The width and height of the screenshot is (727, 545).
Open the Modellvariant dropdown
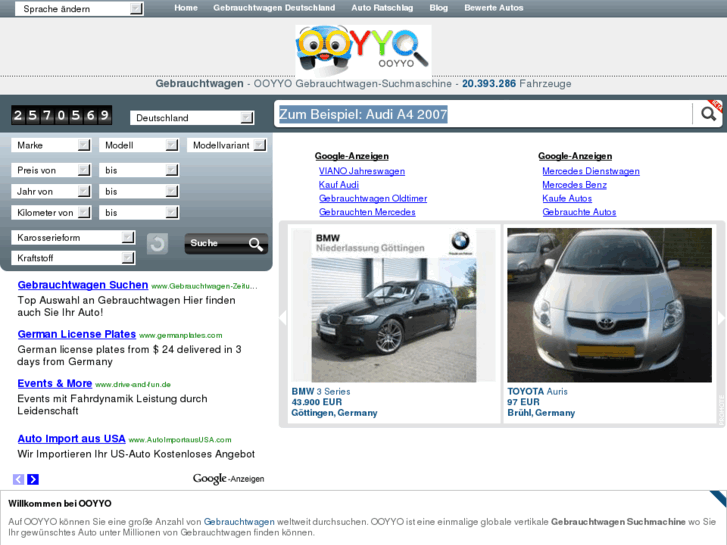click(227, 145)
